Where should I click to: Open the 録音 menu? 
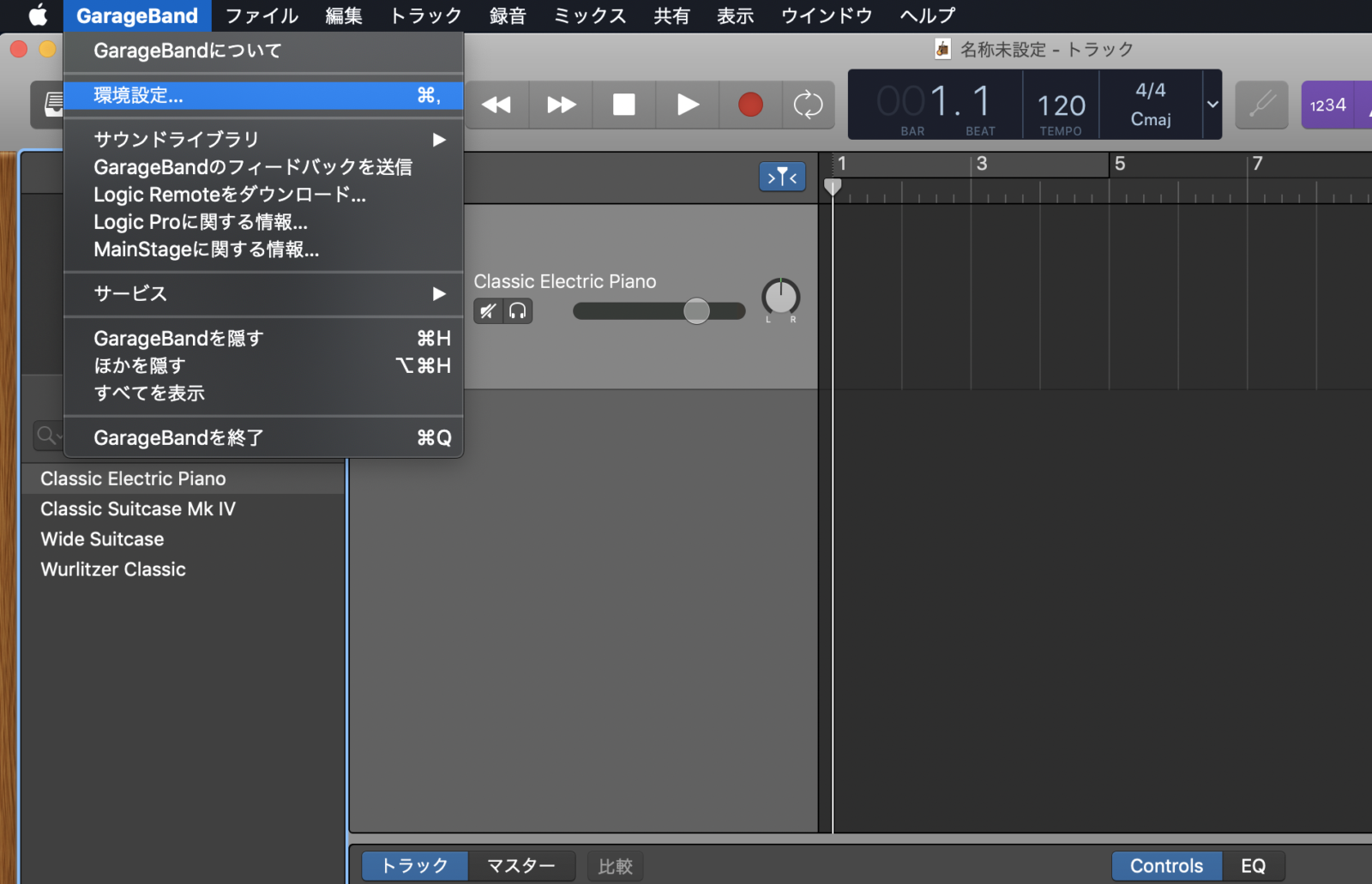tap(508, 15)
